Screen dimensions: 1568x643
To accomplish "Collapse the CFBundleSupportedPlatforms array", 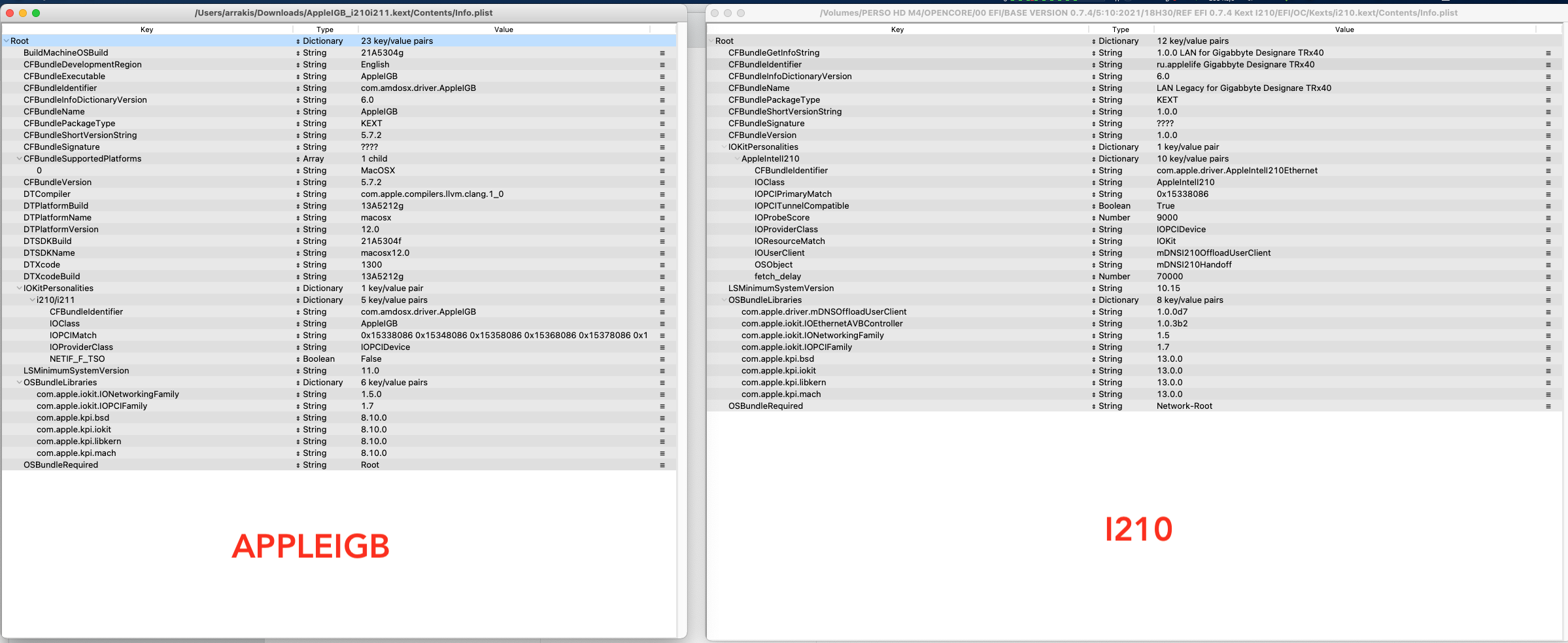I will (x=19, y=159).
